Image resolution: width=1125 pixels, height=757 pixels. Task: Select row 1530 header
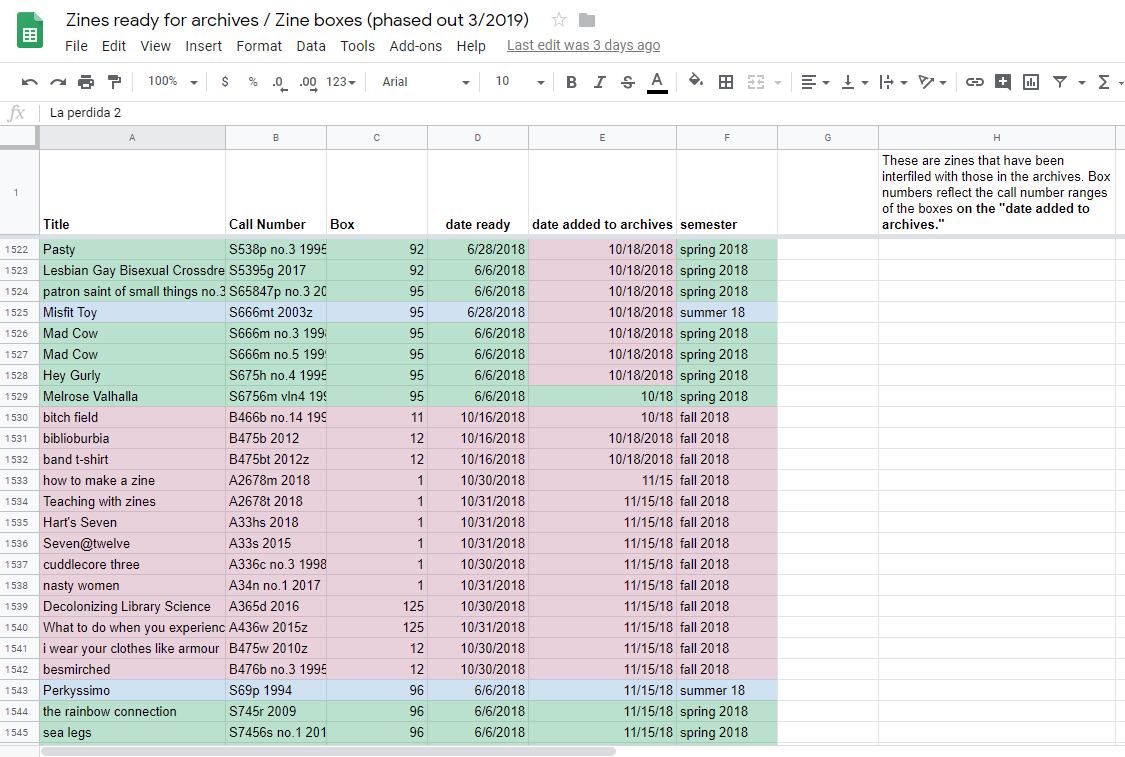[19, 418]
